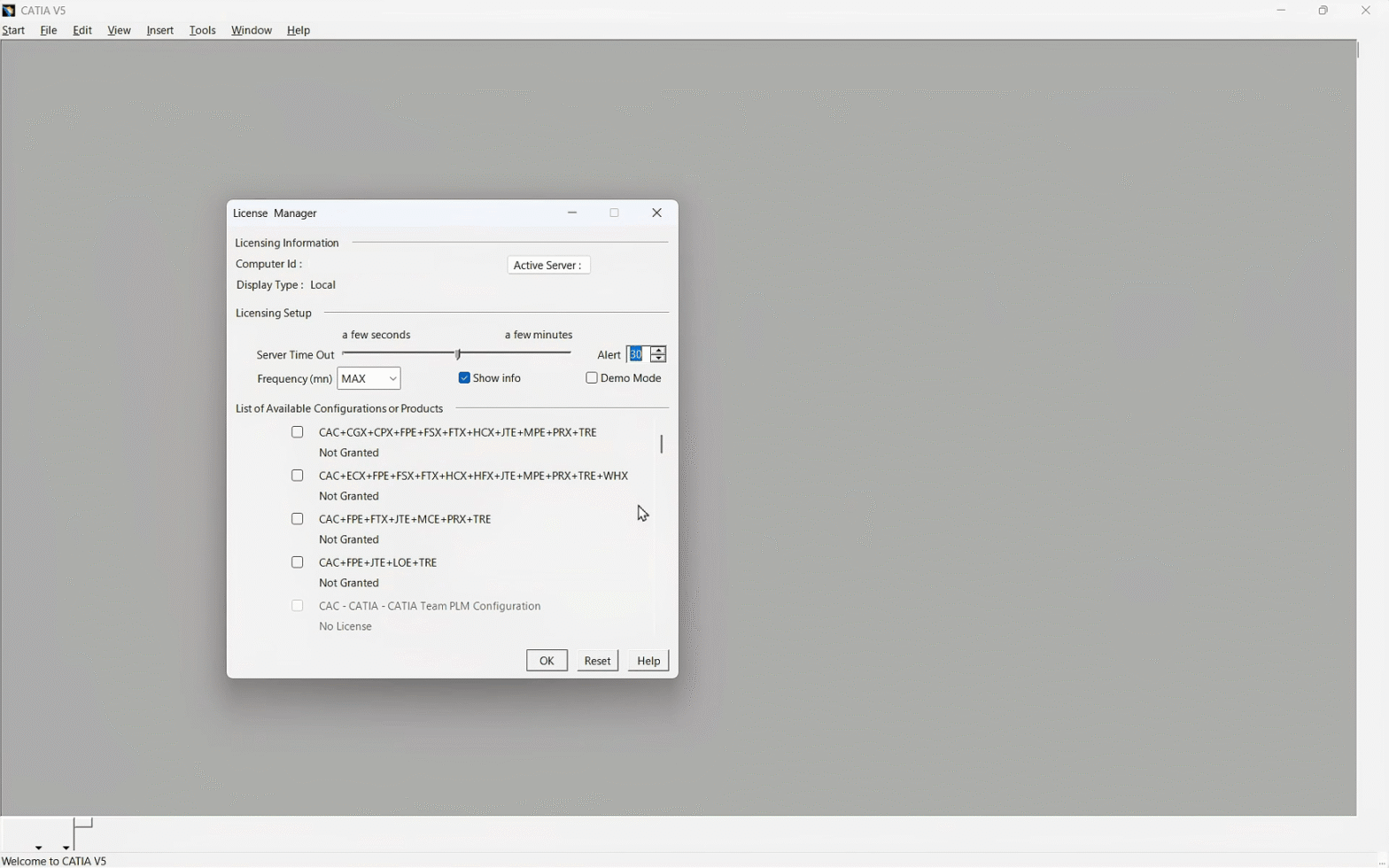This screenshot has height=868, width=1389.
Task: Click the Alert value input field
Action: [x=638, y=354]
